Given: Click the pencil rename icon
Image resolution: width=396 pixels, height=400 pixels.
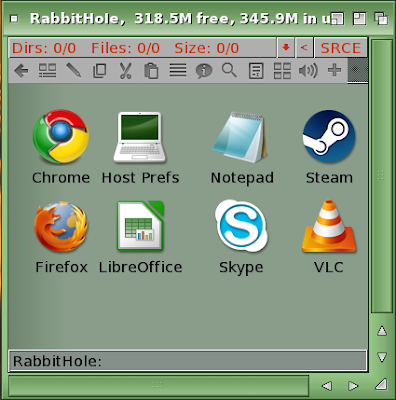Looking at the screenshot, I should click(74, 70).
